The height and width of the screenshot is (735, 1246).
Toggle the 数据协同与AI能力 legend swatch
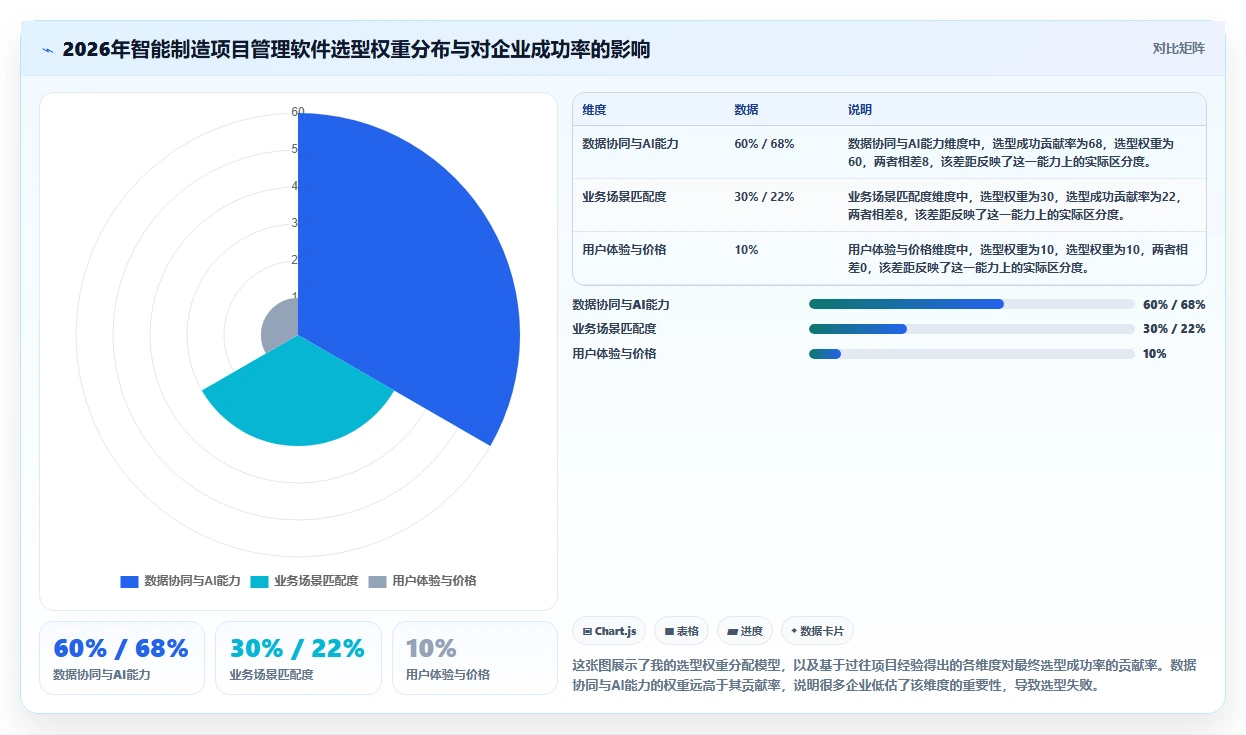coord(129,581)
